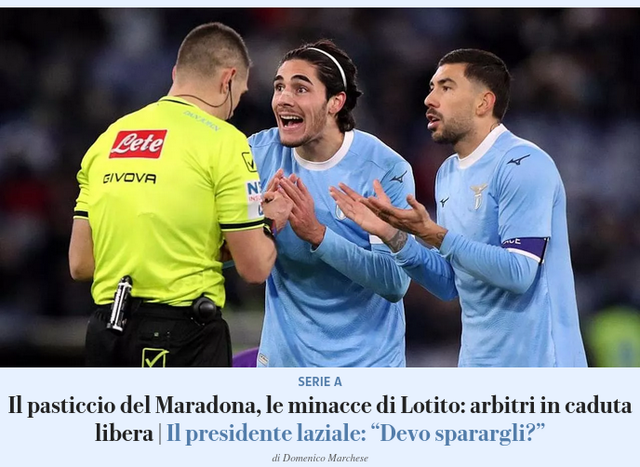This screenshot has width=640, height=467.
Task: Click the Lazio eagle crest on right player
Action: point(478,196)
